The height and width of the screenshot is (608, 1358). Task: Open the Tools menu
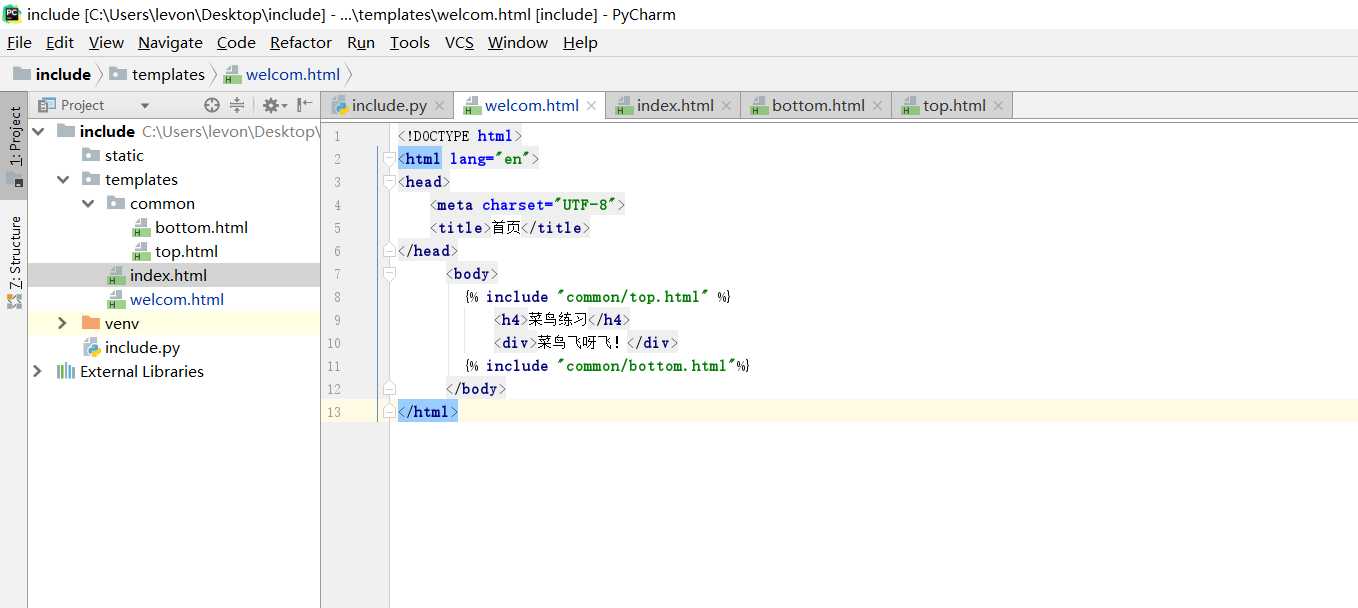(x=409, y=42)
